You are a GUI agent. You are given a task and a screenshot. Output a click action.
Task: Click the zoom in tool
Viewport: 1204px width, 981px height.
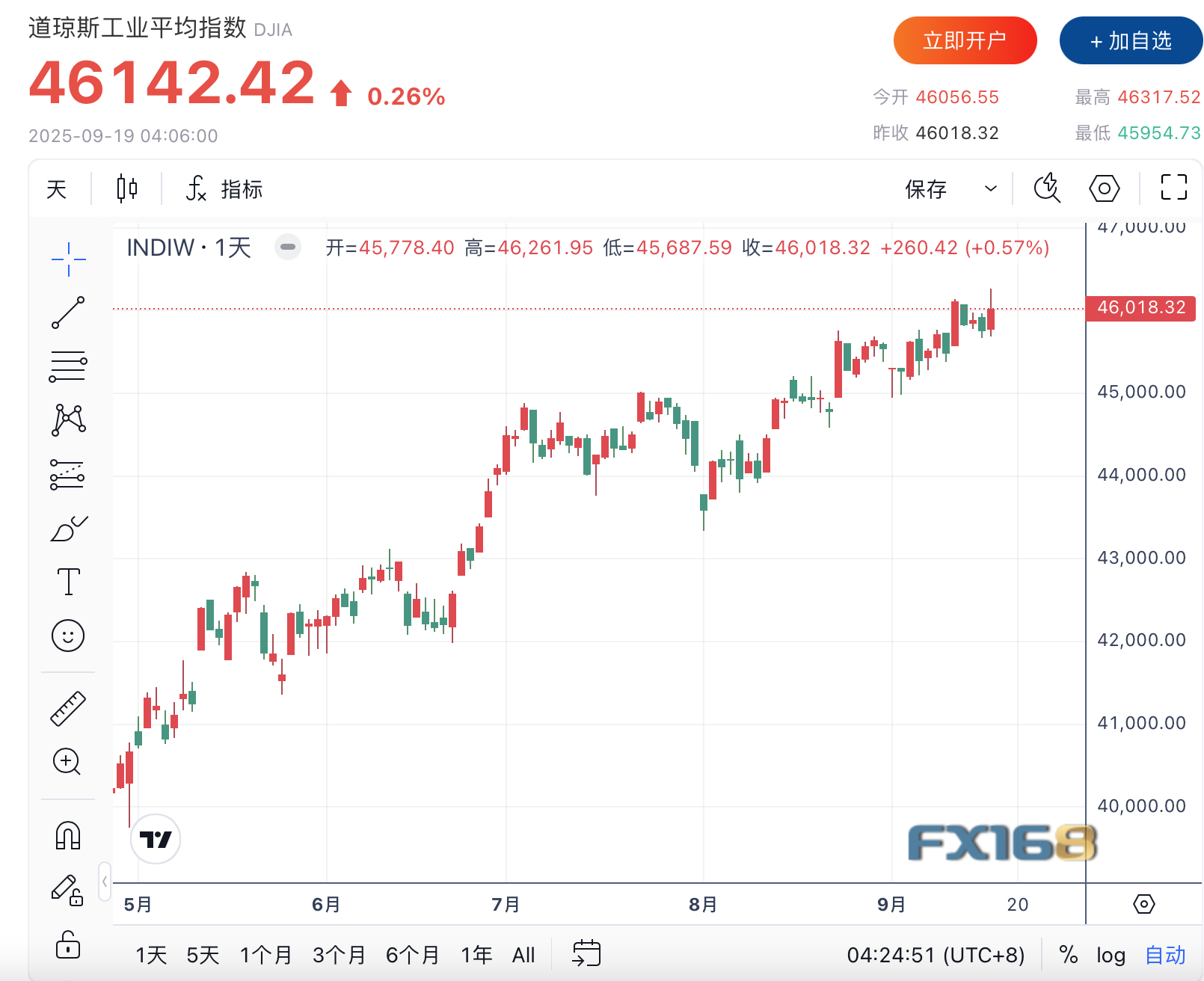pyautogui.click(x=68, y=762)
